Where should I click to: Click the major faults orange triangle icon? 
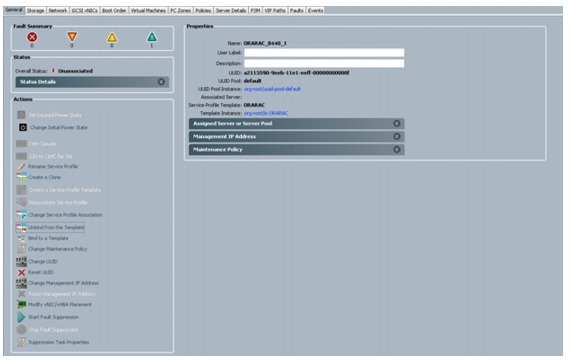click(x=72, y=36)
